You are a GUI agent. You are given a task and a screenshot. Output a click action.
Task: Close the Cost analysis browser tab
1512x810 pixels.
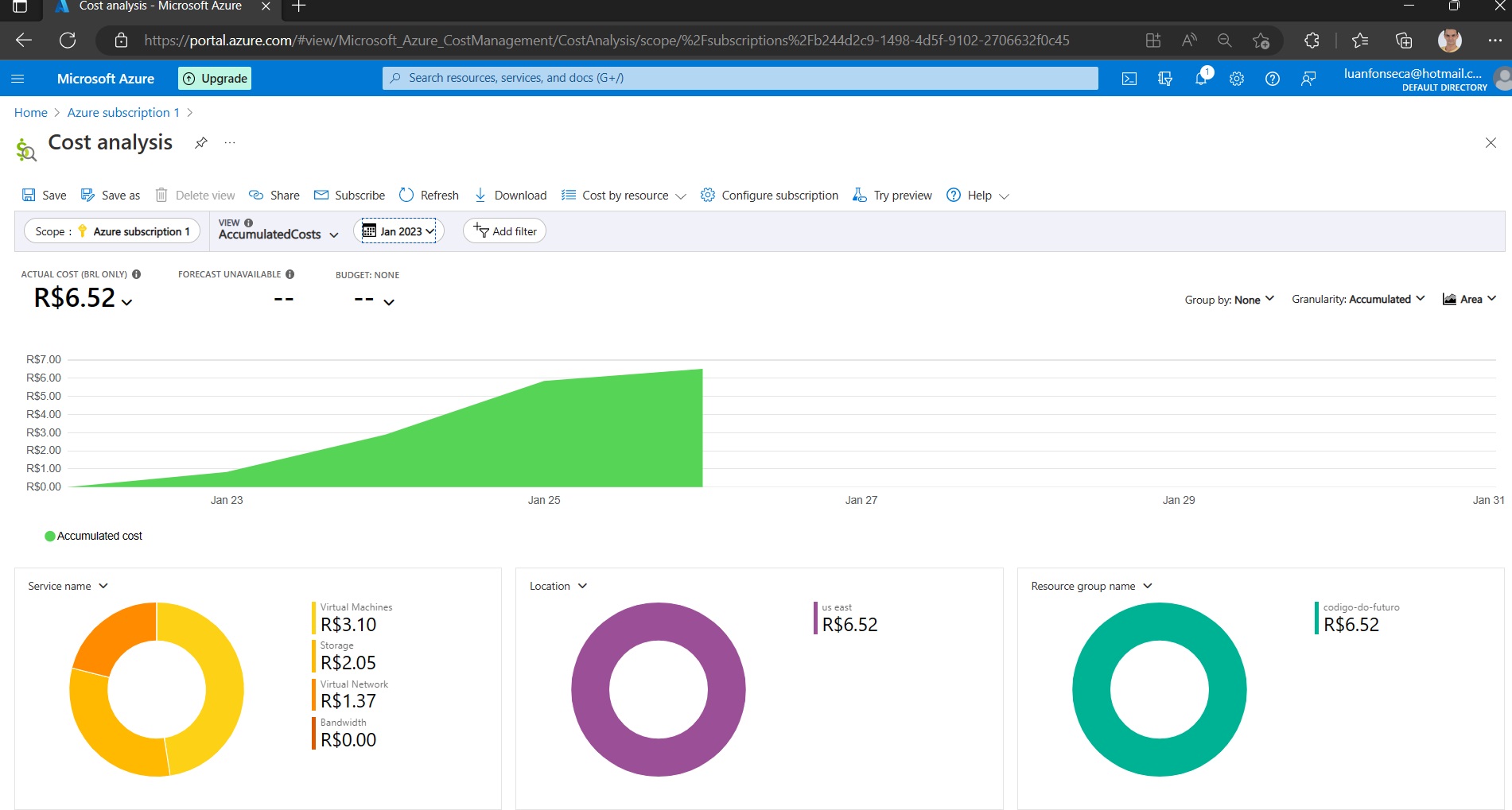[266, 6]
